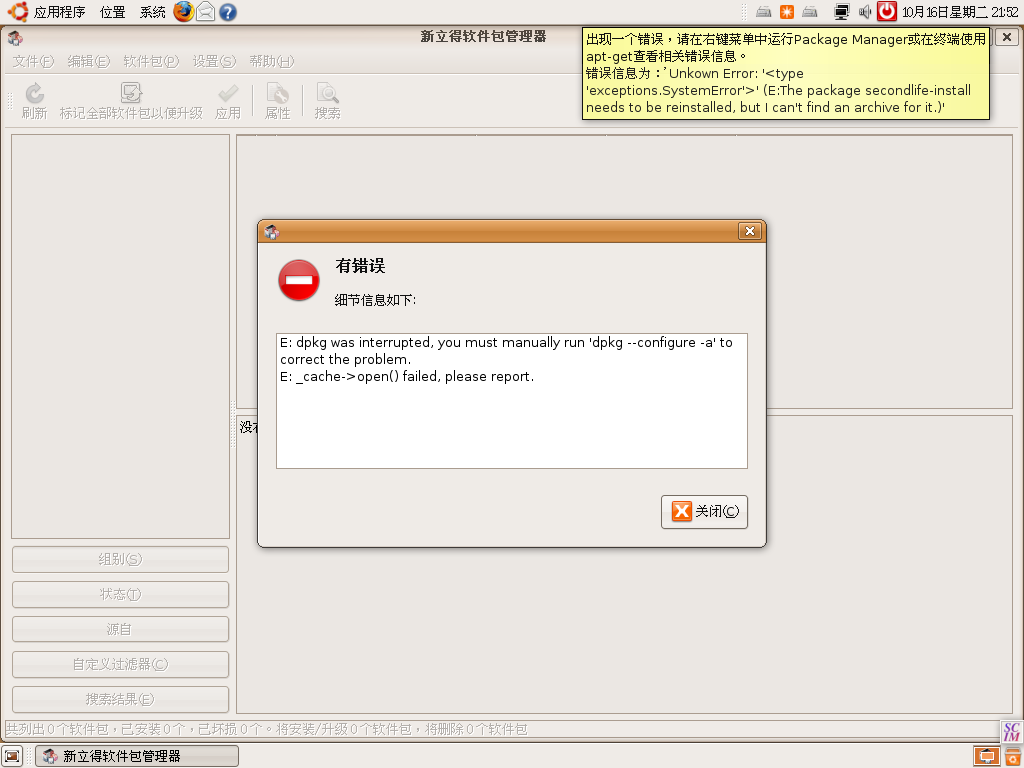Click the 有错误 heading in the dialog
This screenshot has width=1024, height=768.
(x=360, y=266)
